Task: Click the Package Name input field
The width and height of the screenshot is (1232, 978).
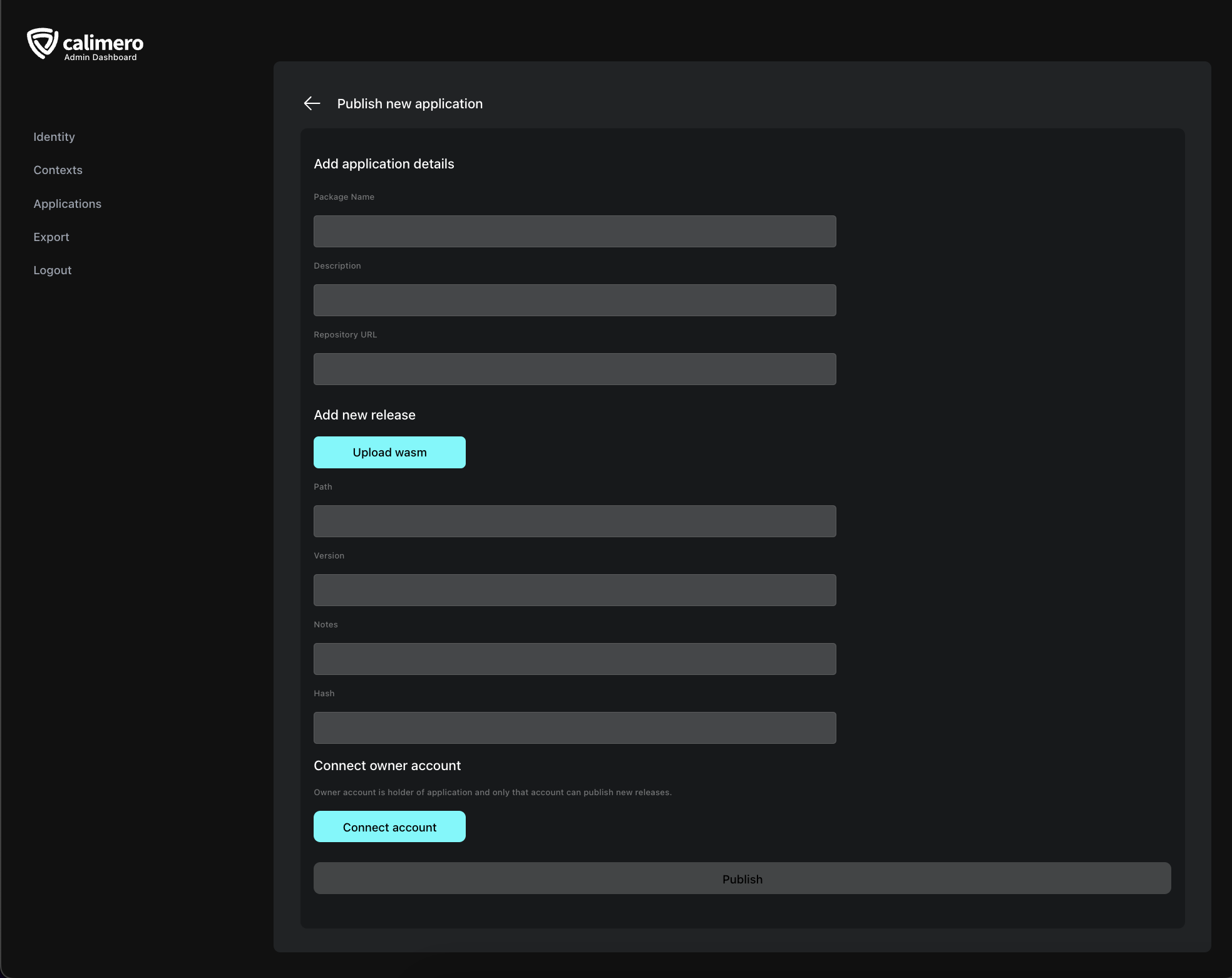Action: click(x=574, y=231)
